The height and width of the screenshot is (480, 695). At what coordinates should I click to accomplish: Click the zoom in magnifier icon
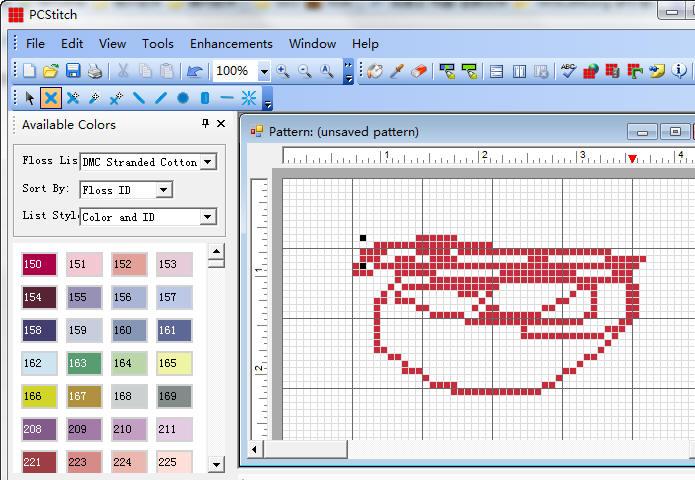pyautogui.click(x=284, y=71)
